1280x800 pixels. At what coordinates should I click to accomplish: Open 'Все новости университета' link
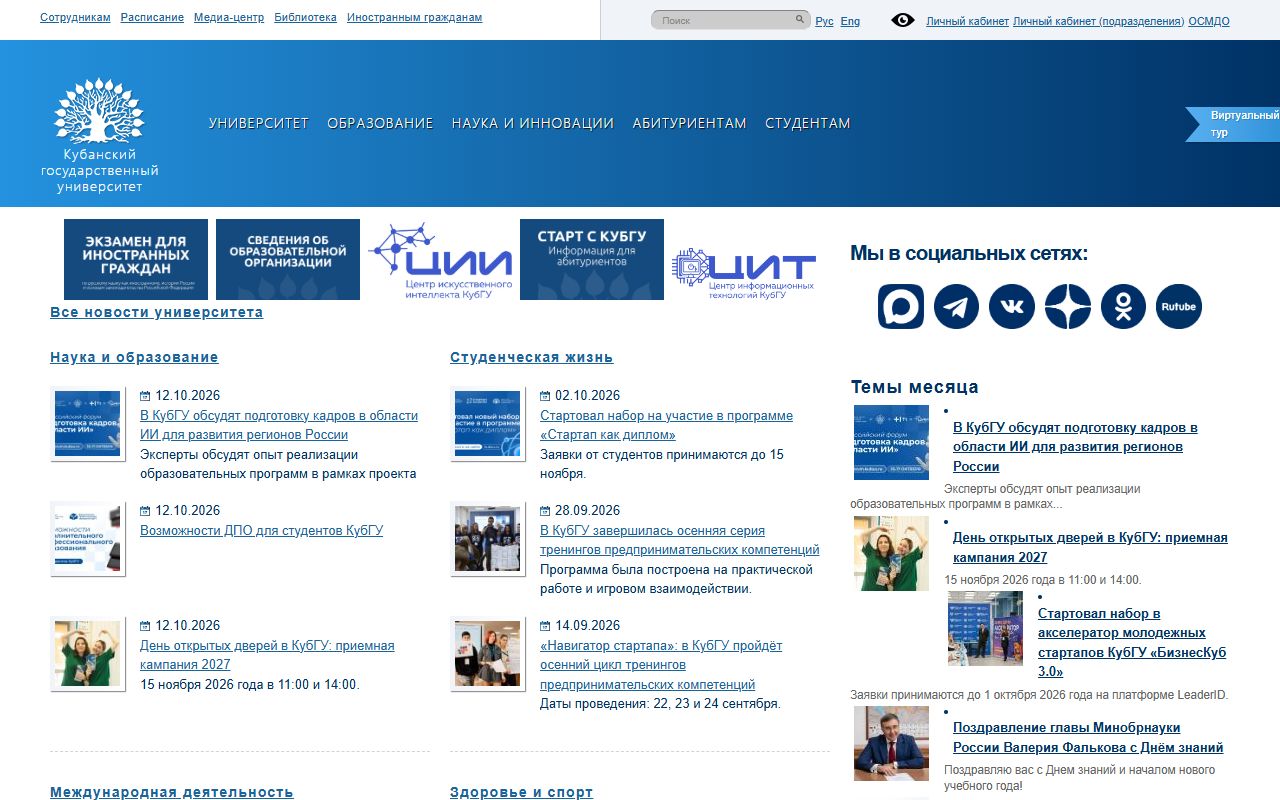pos(157,312)
